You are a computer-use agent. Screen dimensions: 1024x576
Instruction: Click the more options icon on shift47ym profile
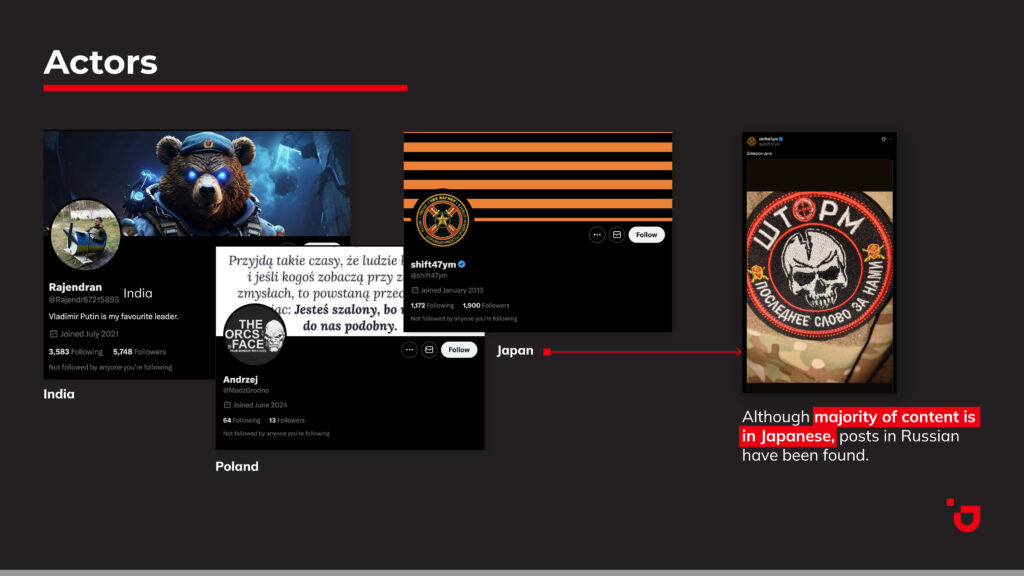point(597,235)
